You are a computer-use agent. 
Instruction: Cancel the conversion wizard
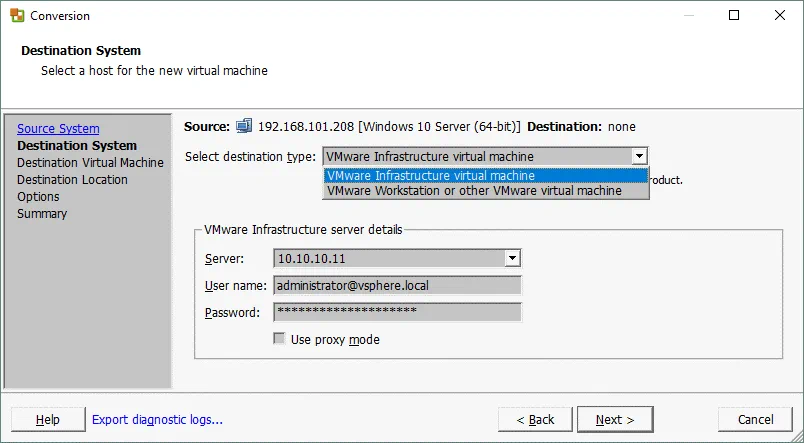coord(755,420)
